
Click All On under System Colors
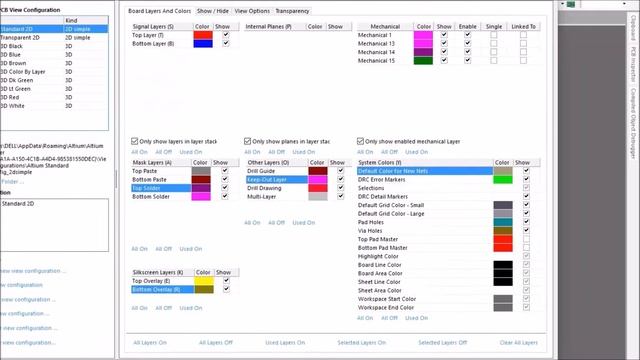tap(365, 318)
